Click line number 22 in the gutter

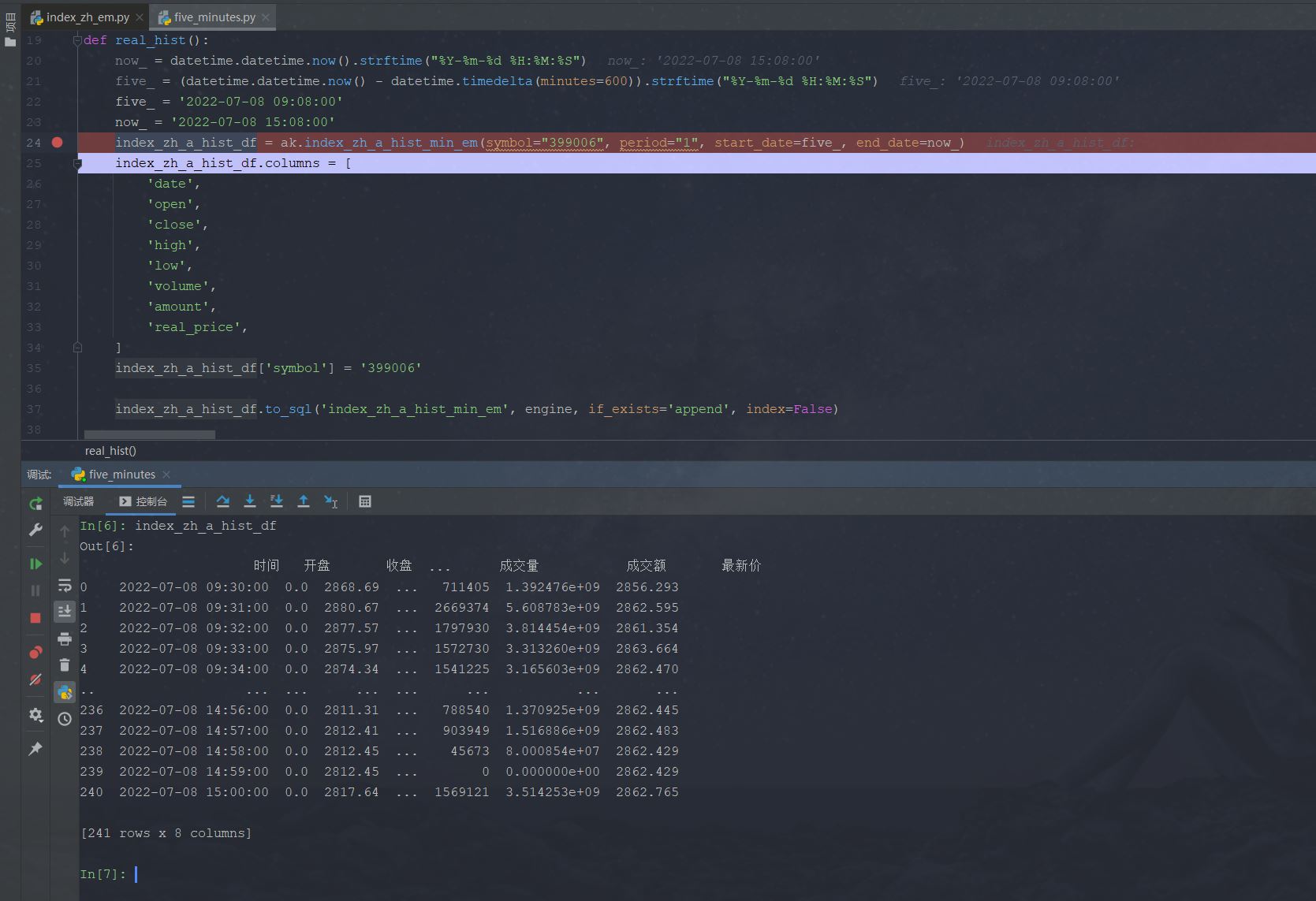(33, 102)
